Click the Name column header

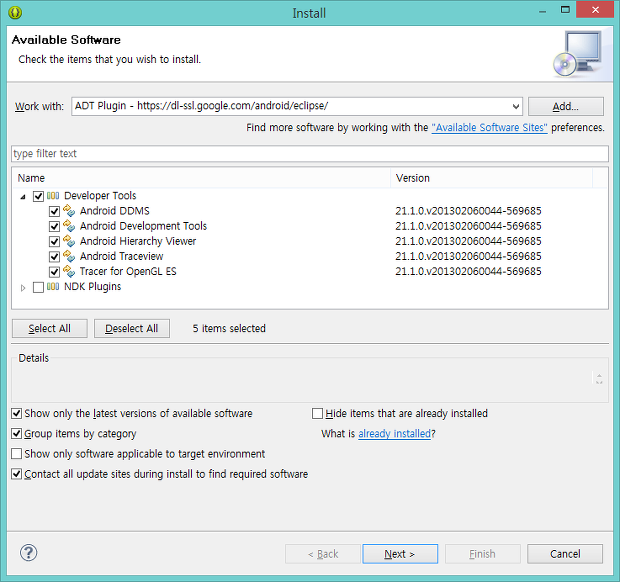pos(202,178)
